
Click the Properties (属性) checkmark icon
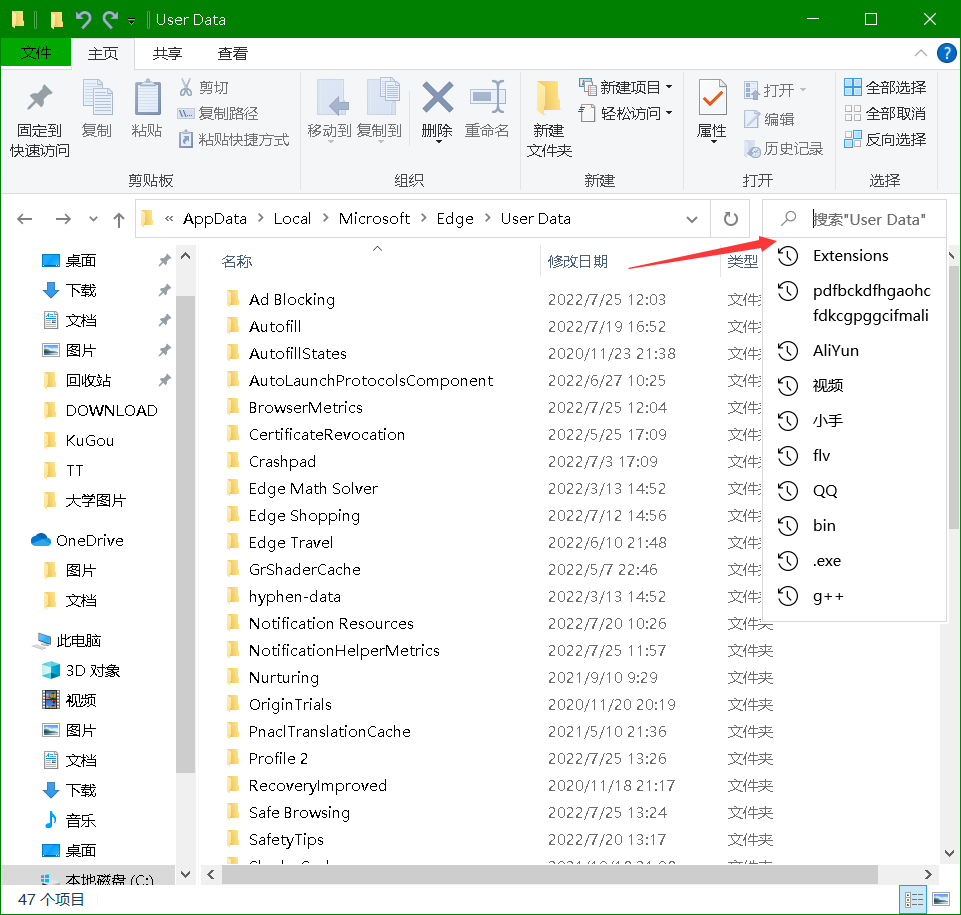tap(712, 98)
